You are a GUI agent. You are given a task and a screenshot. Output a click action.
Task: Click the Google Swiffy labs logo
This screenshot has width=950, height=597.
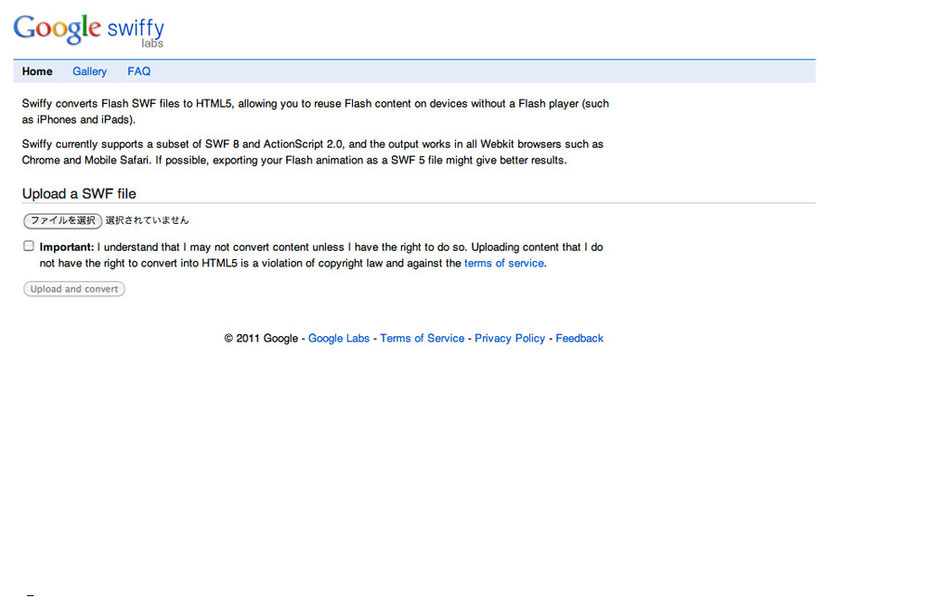88,30
